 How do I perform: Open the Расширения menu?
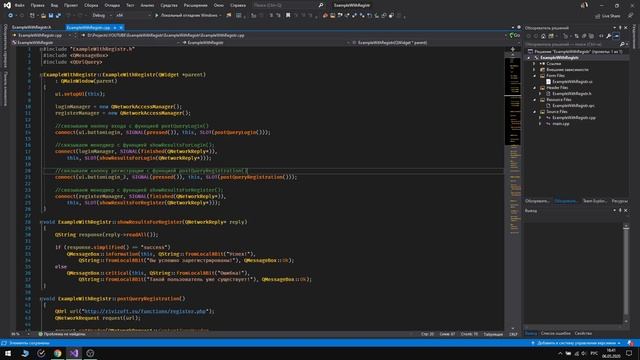[196, 5]
